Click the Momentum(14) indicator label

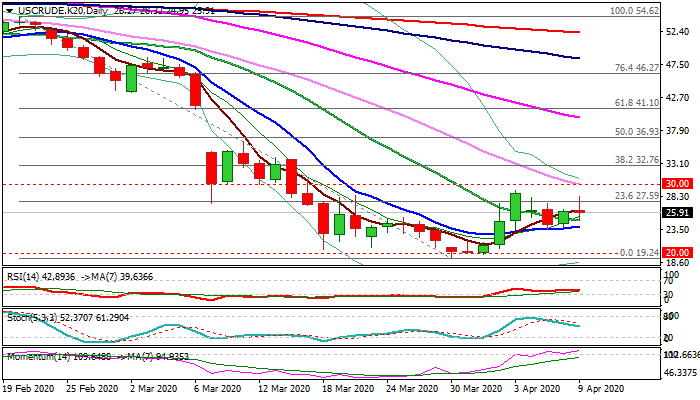coord(35,355)
